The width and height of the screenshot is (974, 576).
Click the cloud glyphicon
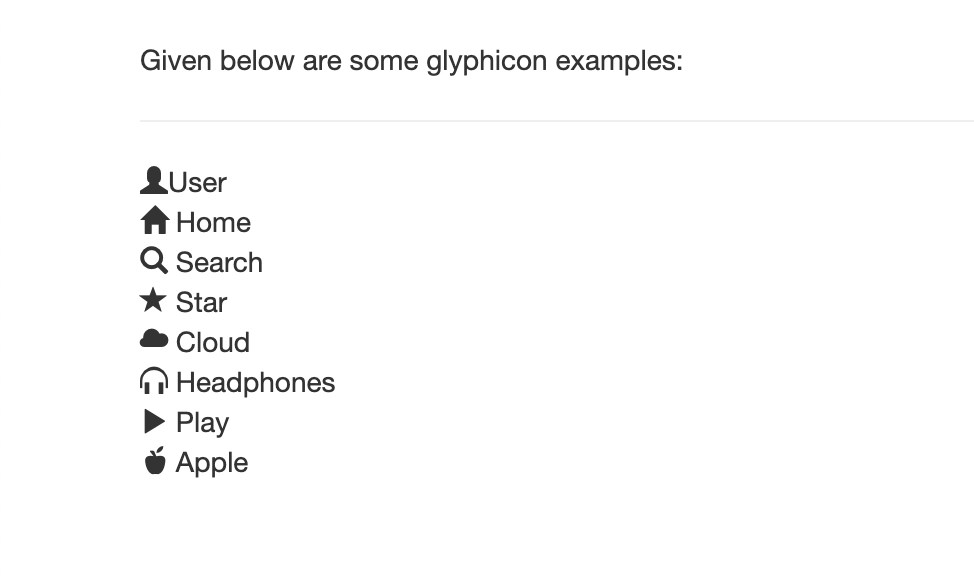point(153,339)
